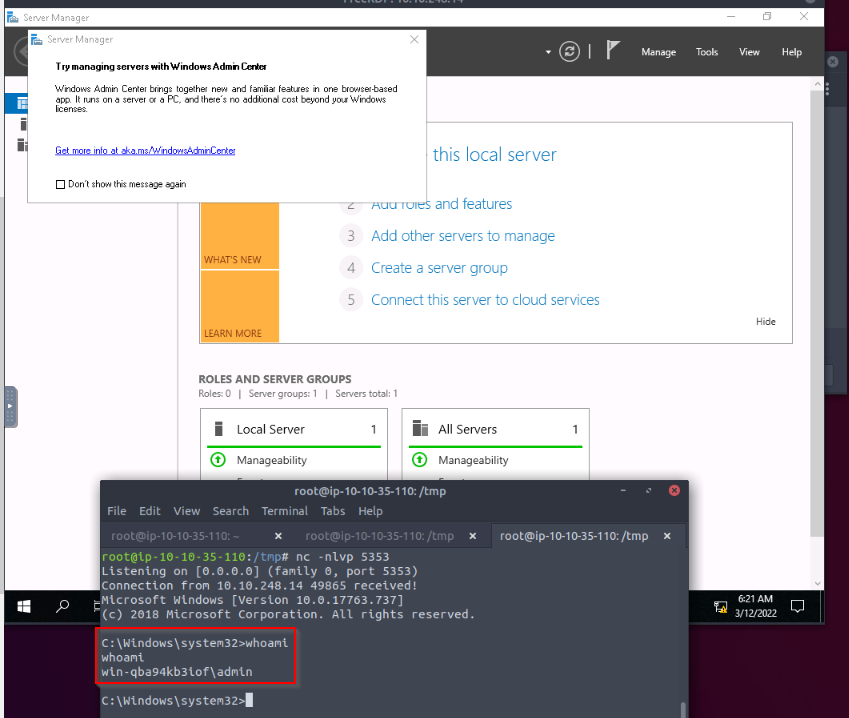Open the Help menu in Server Manager
This screenshot has width=849, height=718.
(792, 52)
